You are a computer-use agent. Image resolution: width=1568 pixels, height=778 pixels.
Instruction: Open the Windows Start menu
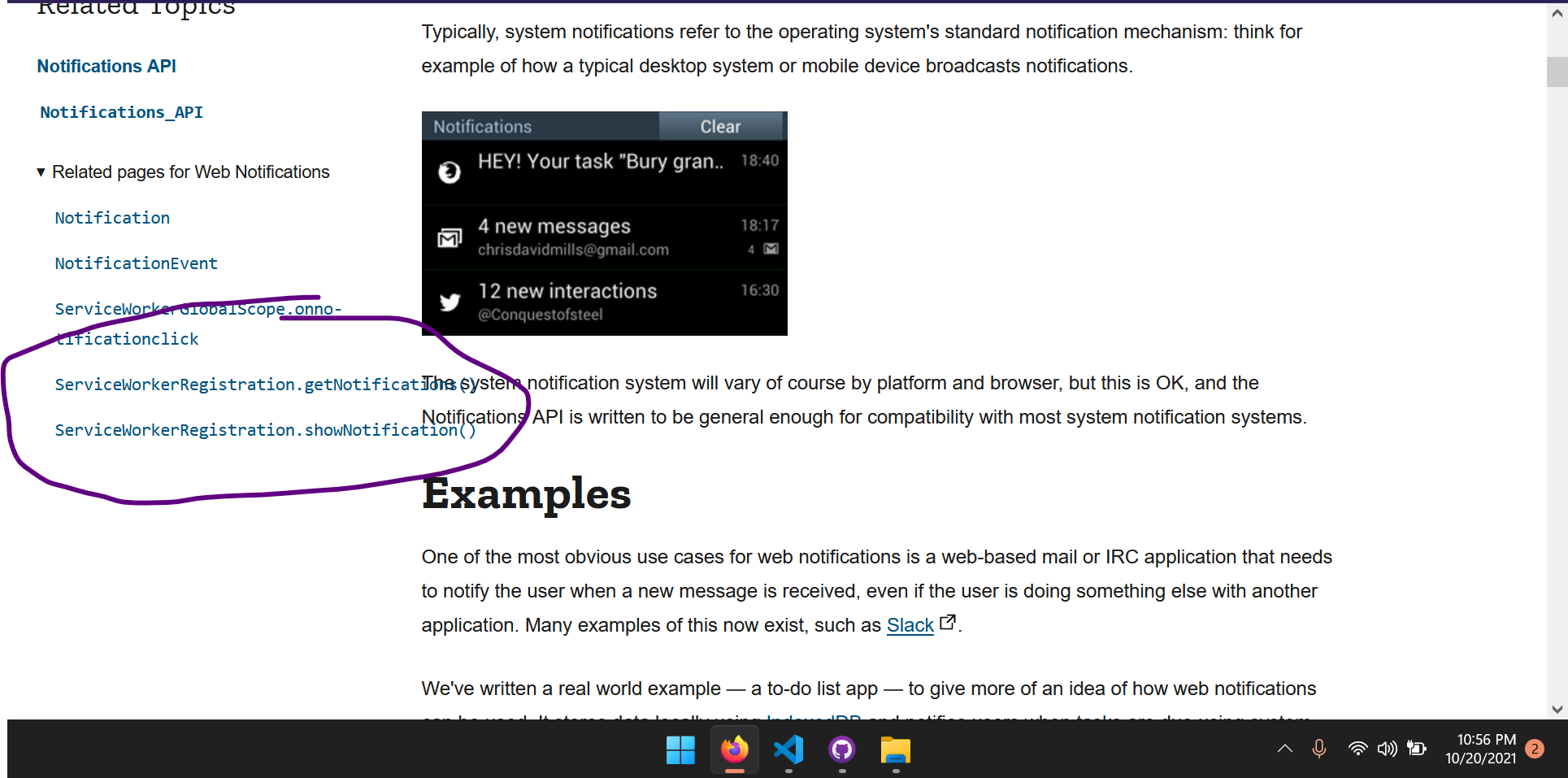click(680, 750)
